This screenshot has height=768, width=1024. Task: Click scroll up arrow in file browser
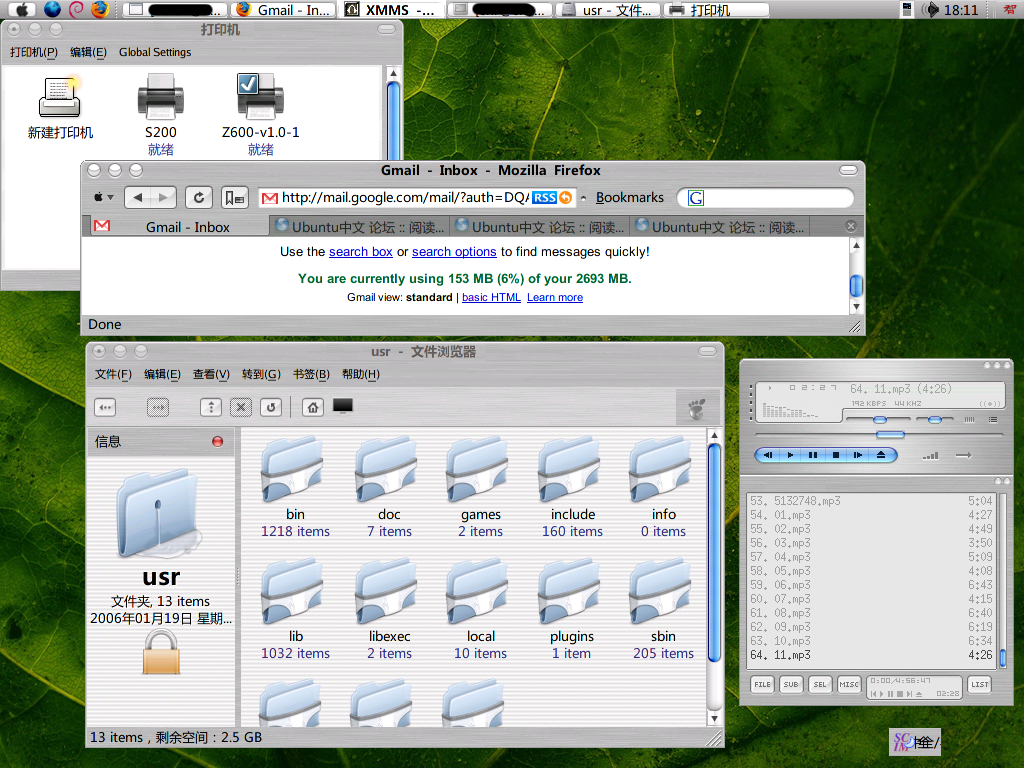pyautogui.click(x=714, y=435)
